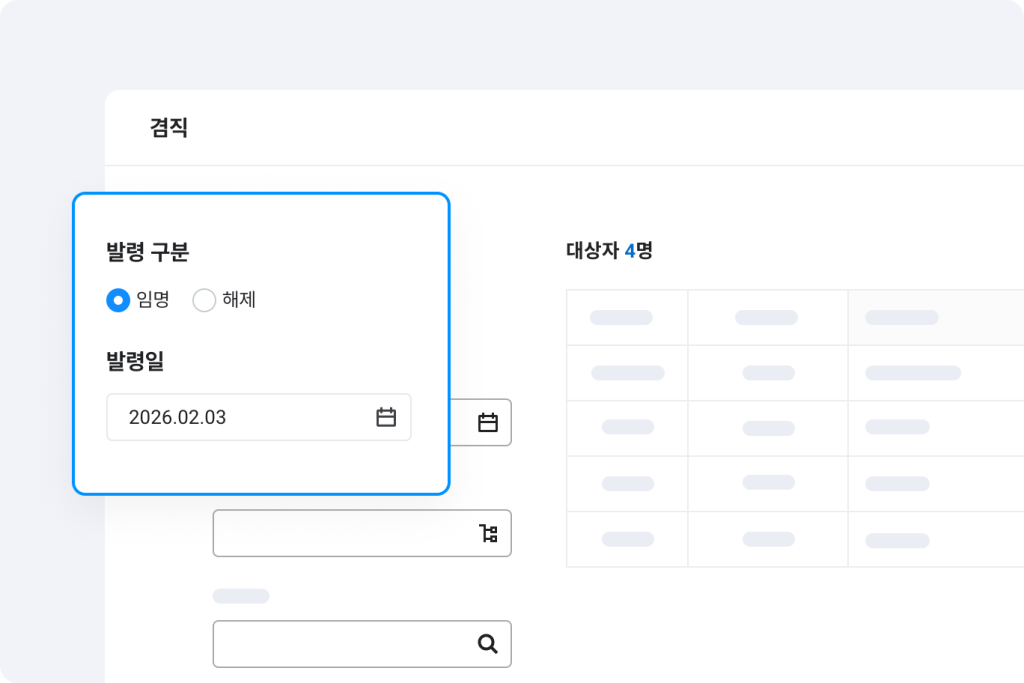The image size is (1024, 683).
Task: Click the 발령 구분 section label
Action: tap(148, 252)
